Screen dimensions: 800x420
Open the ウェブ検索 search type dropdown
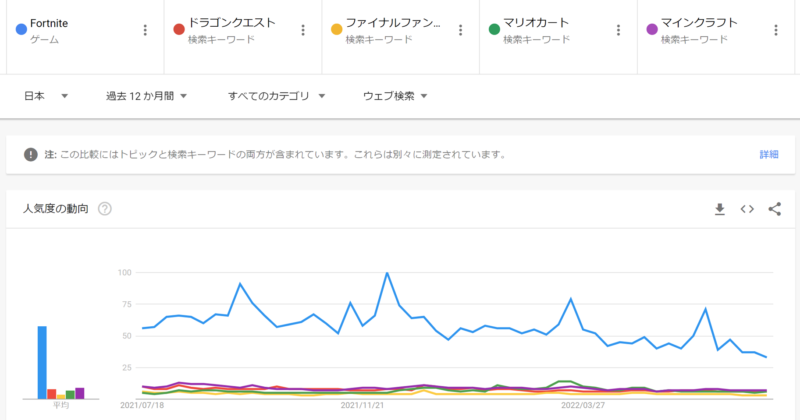pos(396,96)
